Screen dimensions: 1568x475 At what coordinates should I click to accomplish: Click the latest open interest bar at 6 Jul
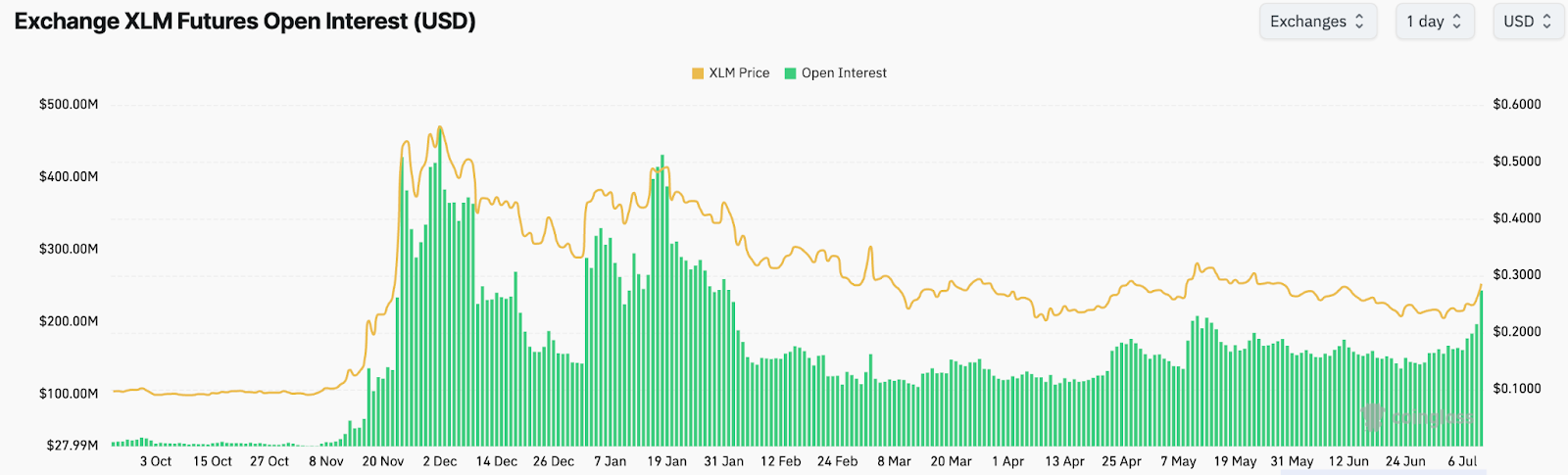coord(1481,368)
